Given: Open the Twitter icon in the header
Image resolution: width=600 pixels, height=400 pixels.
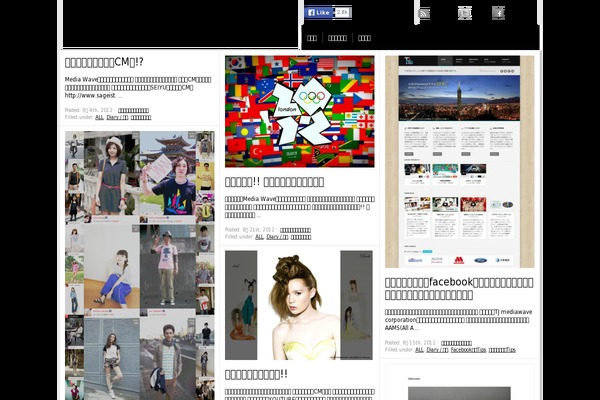Looking at the screenshot, I should tap(465, 13).
